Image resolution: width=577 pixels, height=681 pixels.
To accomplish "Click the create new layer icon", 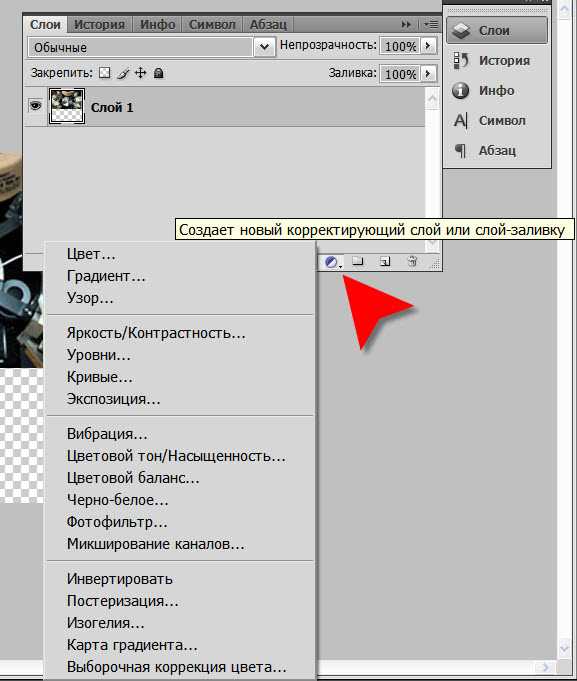I will tap(385, 261).
